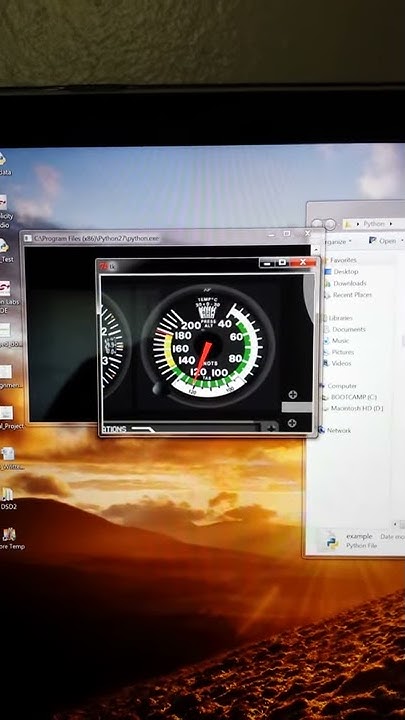The image size is (405, 720).
Task: Open the Music library
Action: tap(341, 341)
